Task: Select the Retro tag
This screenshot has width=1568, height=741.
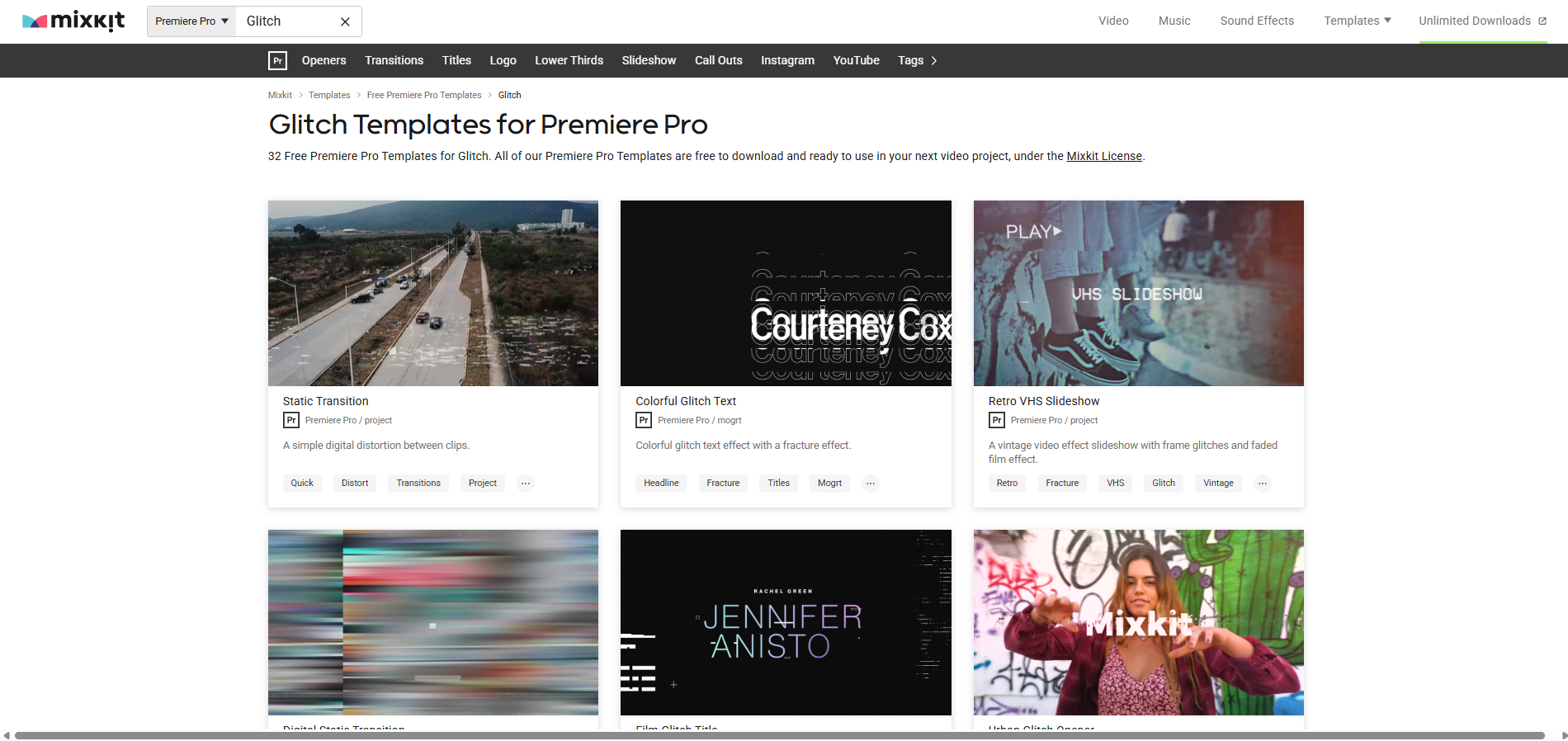Action: [x=1007, y=484]
